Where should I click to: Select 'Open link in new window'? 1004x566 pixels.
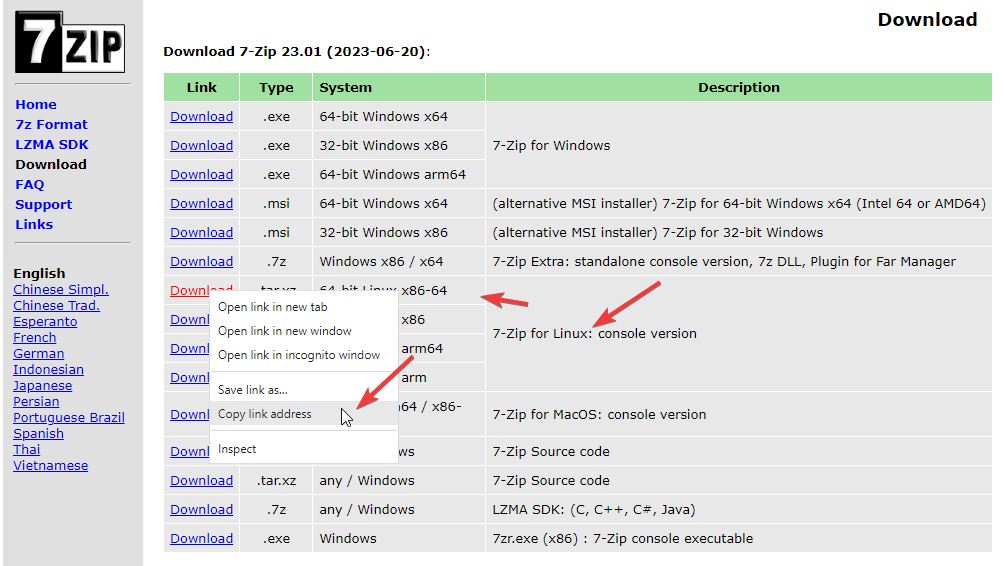(x=284, y=331)
